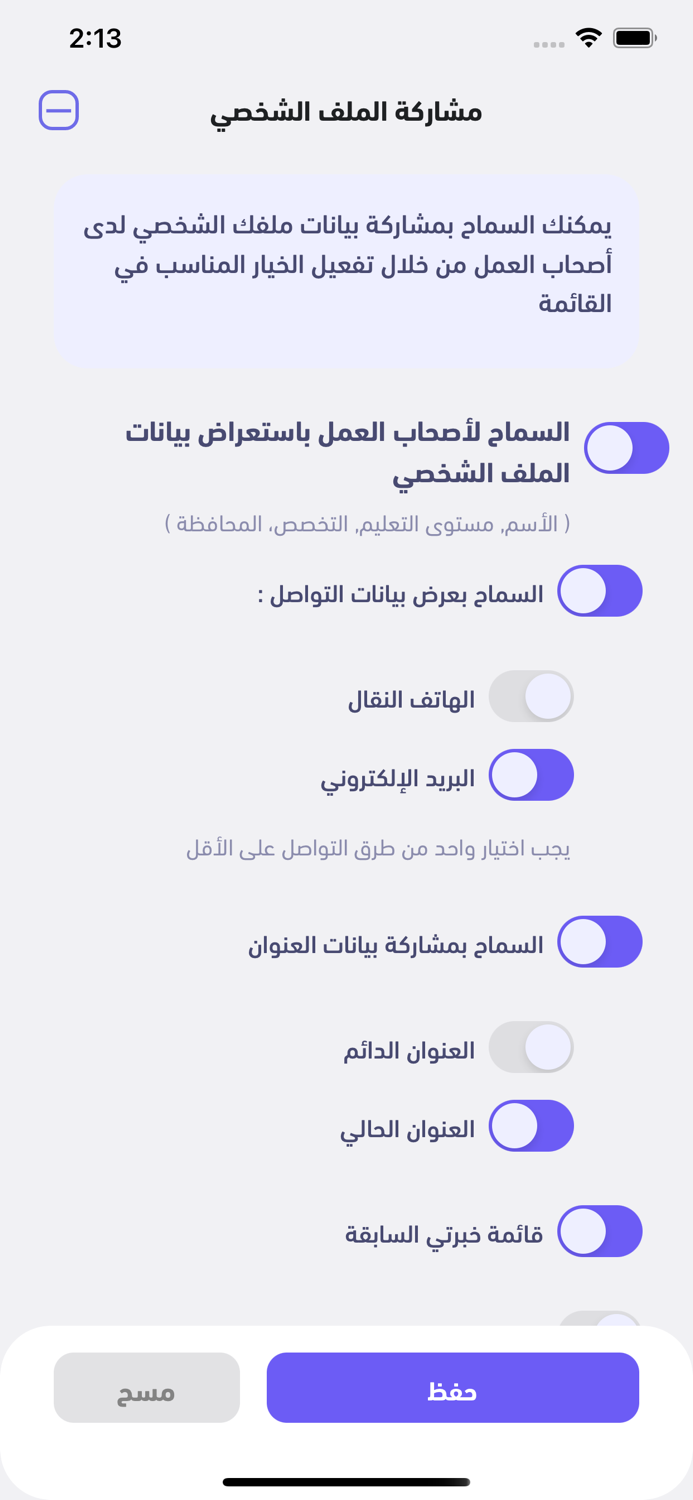Image resolution: width=693 pixels, height=1500 pixels.
Task: Click the clock showing 2:13
Action: pyautogui.click(x=97, y=38)
